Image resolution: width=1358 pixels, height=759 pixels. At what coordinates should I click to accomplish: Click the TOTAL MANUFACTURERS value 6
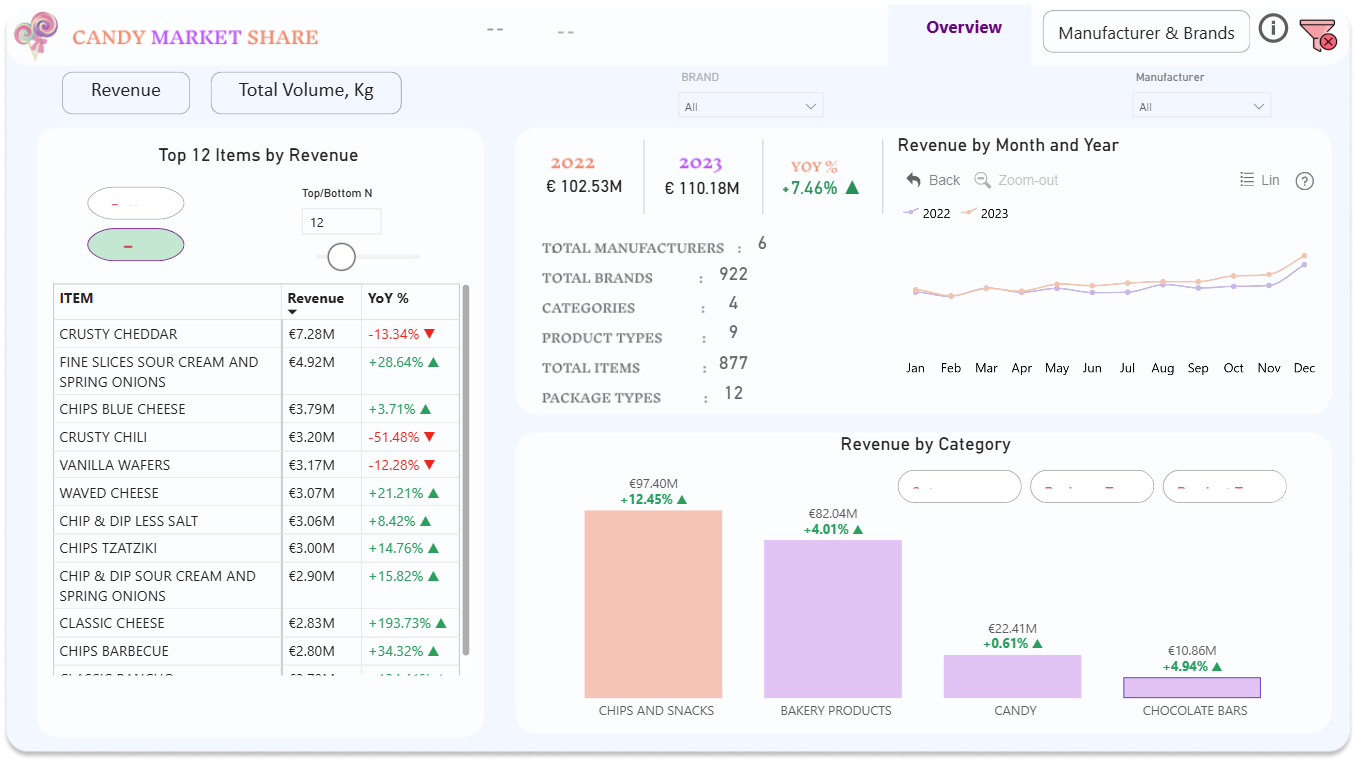(x=762, y=243)
